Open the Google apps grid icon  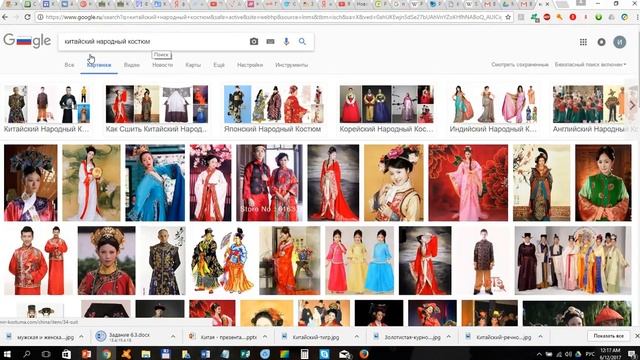(583, 42)
